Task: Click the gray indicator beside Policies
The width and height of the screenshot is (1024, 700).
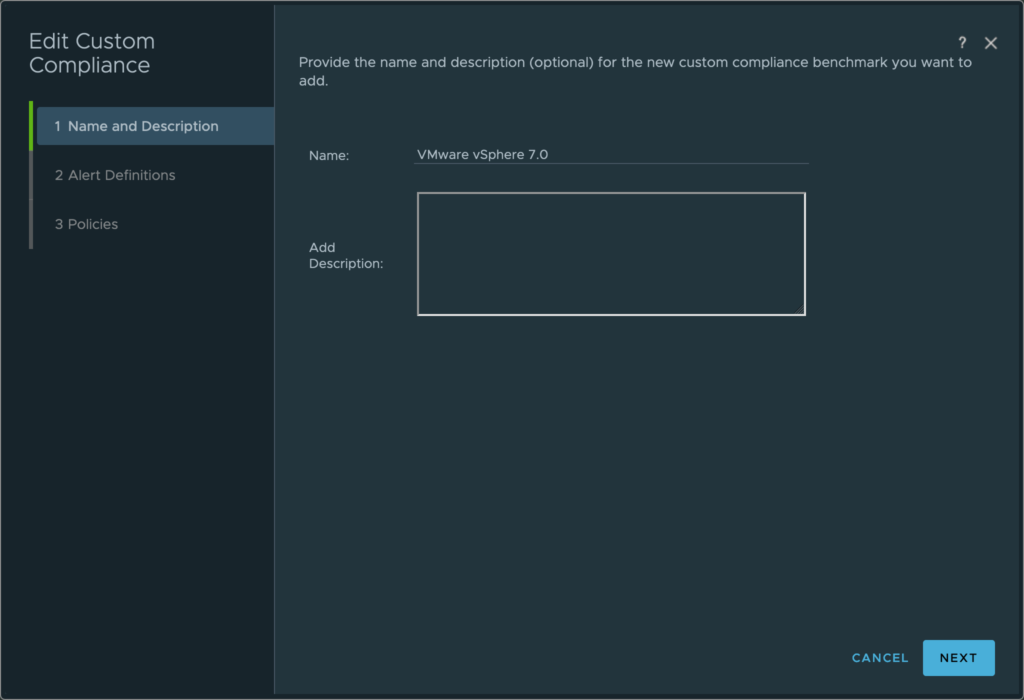Action: pos(31,224)
